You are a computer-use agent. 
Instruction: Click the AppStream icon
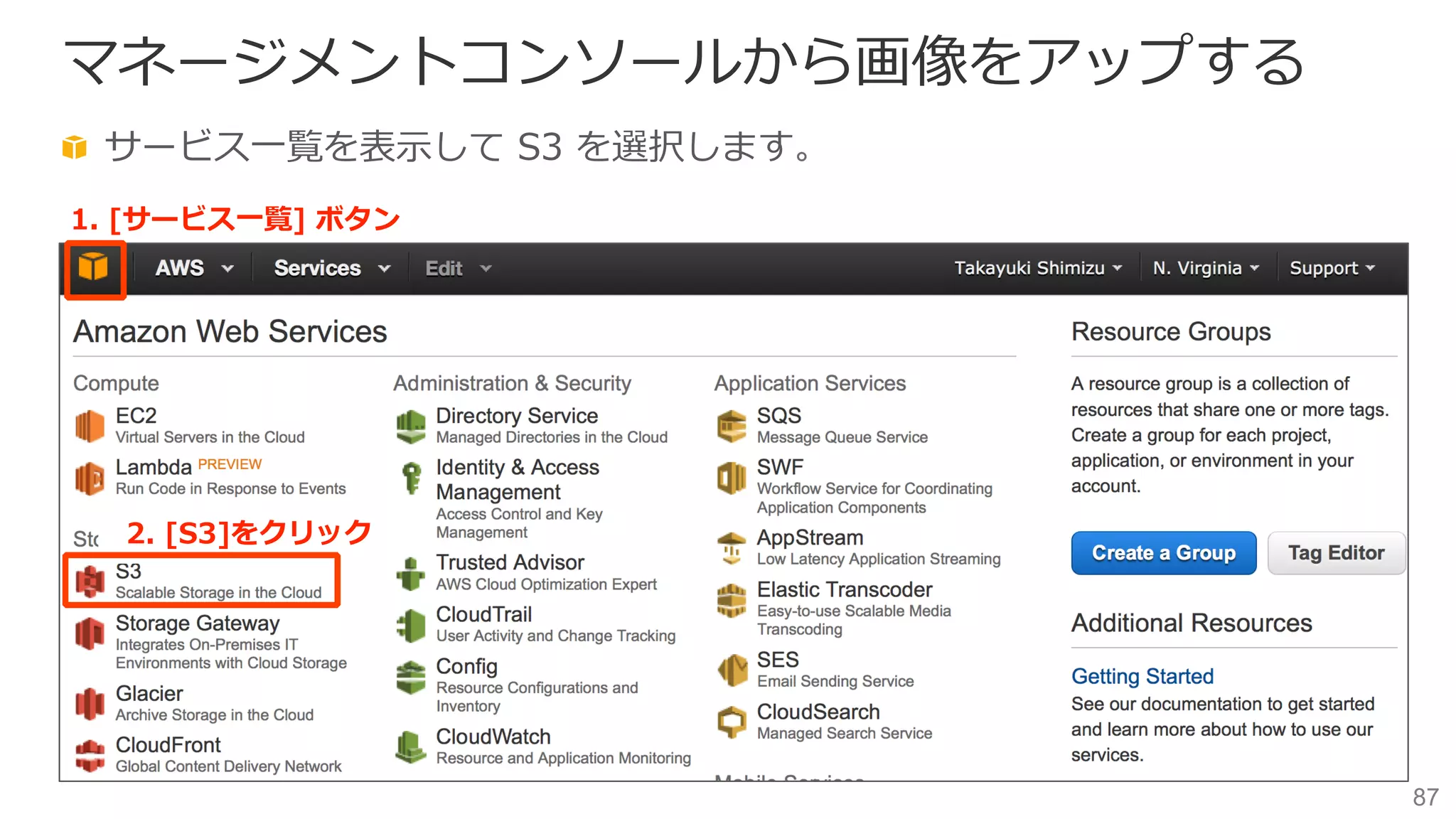coord(732,547)
